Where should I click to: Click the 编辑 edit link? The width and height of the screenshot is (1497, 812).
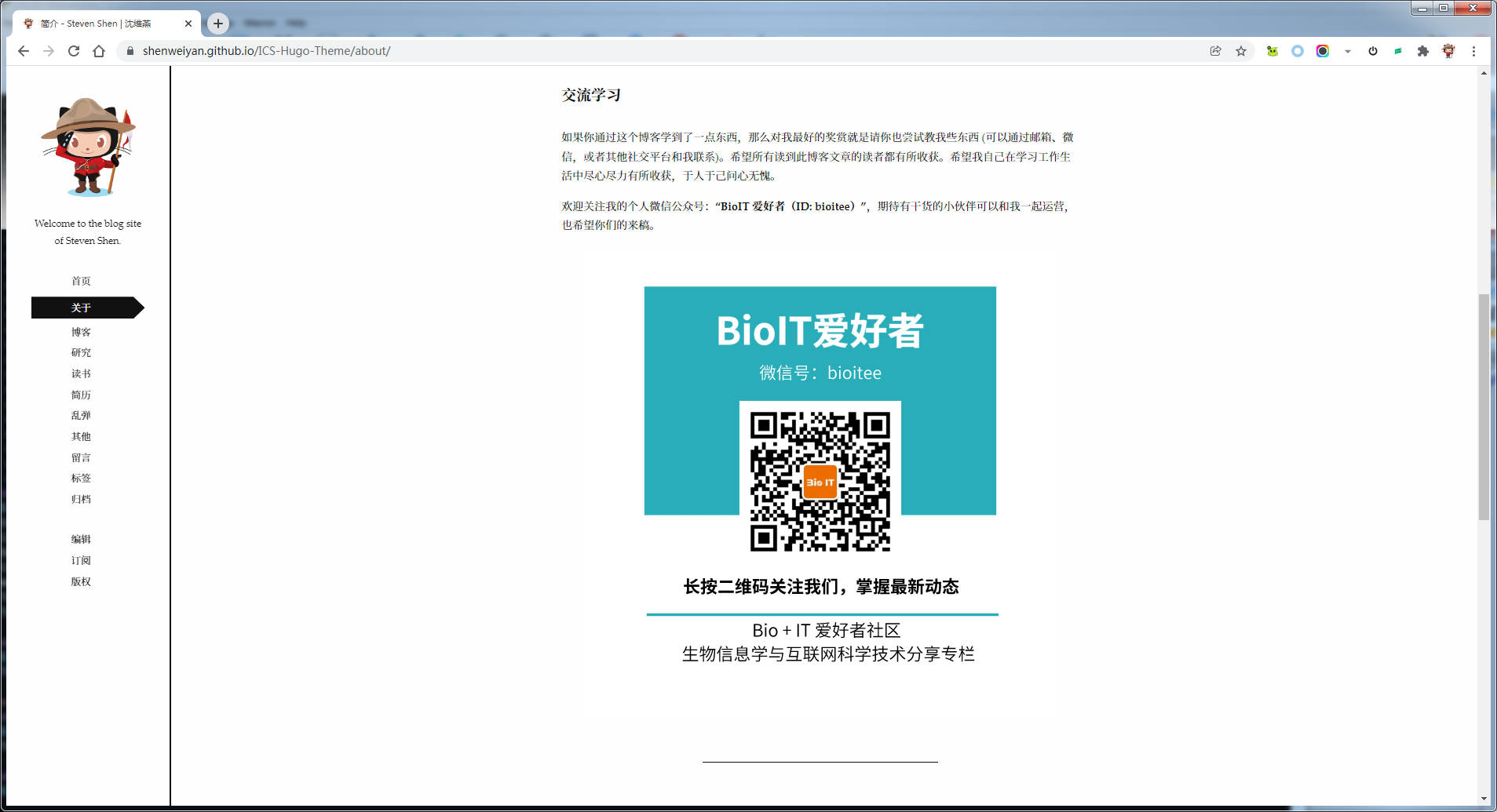pos(81,539)
